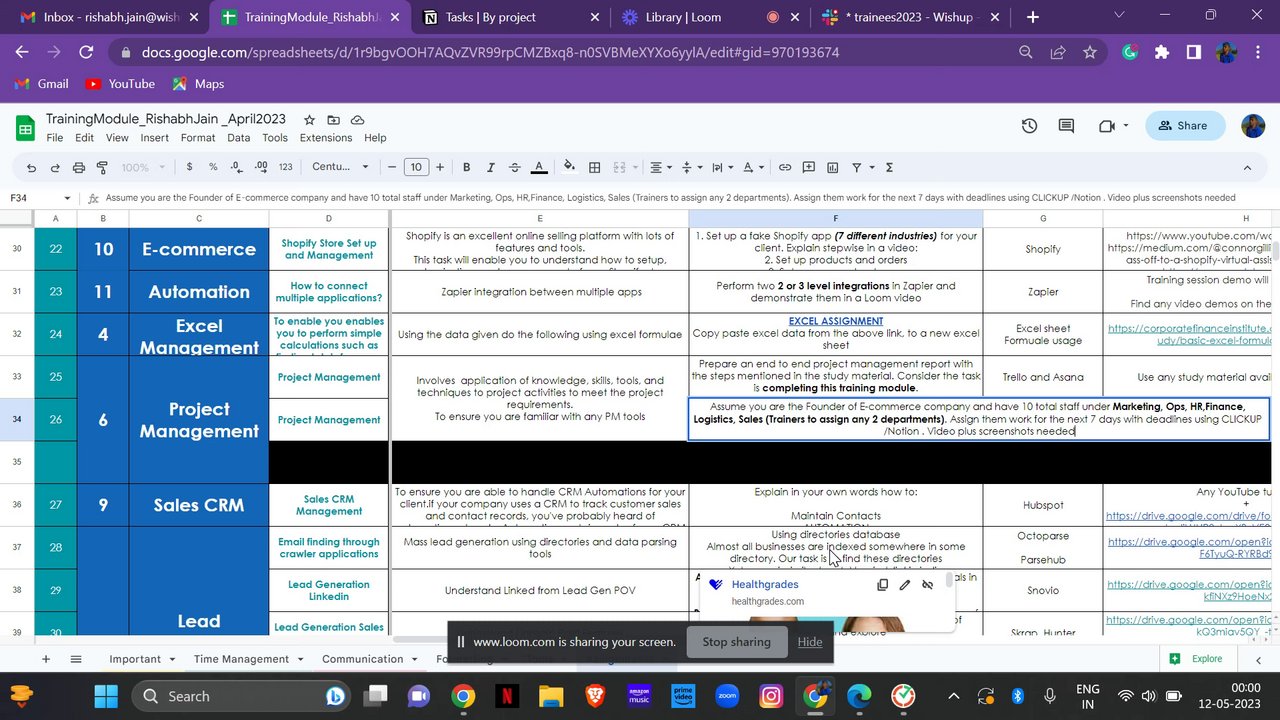This screenshot has width=1280, height=720.
Task: Open the borders tool in the toolbar
Action: pyautogui.click(x=594, y=167)
